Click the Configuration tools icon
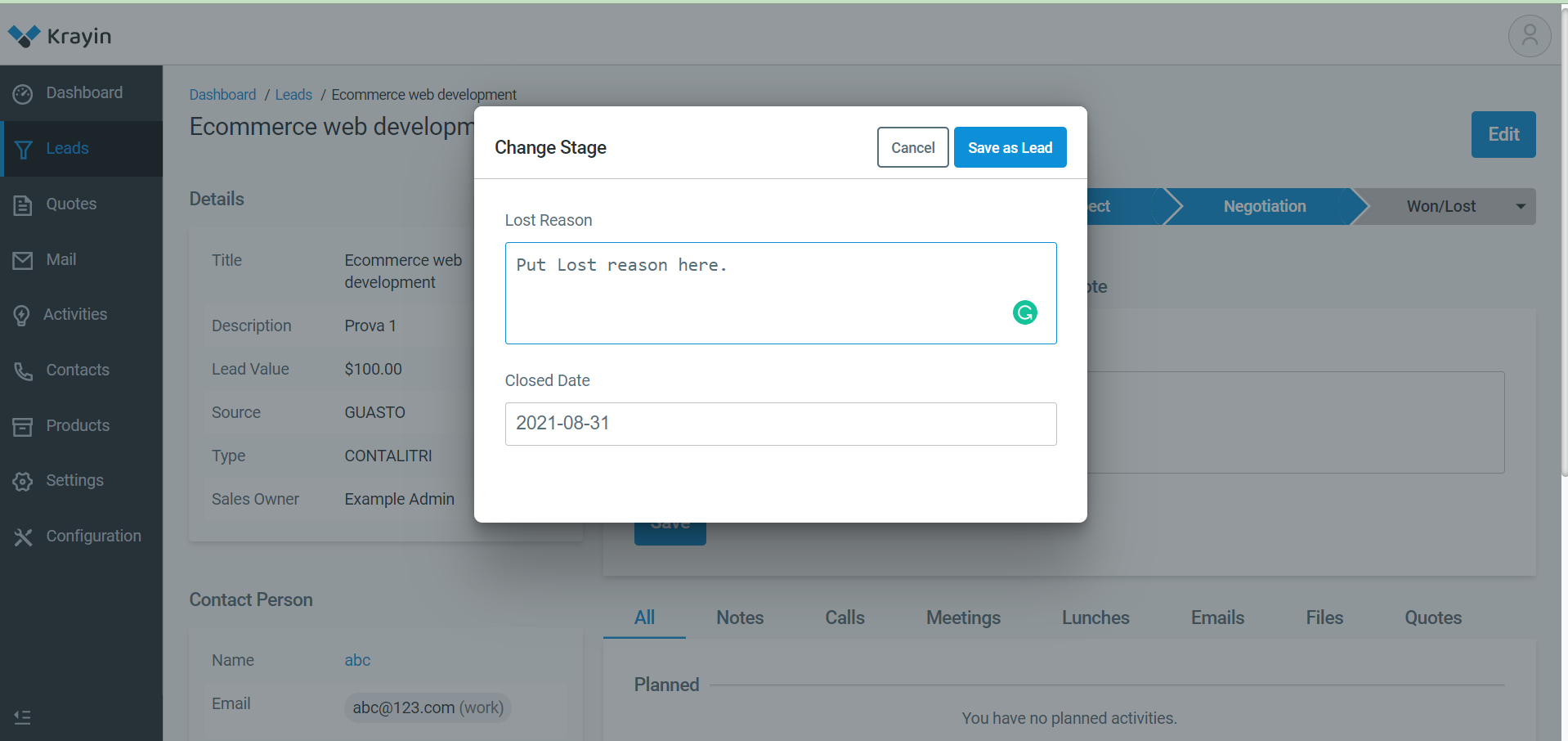Screen dimensions: 1568x741 (x=23, y=537)
